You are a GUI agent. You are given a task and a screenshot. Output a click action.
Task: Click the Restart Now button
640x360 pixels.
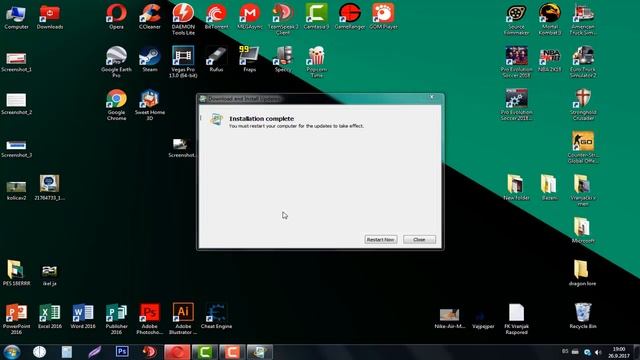[380, 240]
